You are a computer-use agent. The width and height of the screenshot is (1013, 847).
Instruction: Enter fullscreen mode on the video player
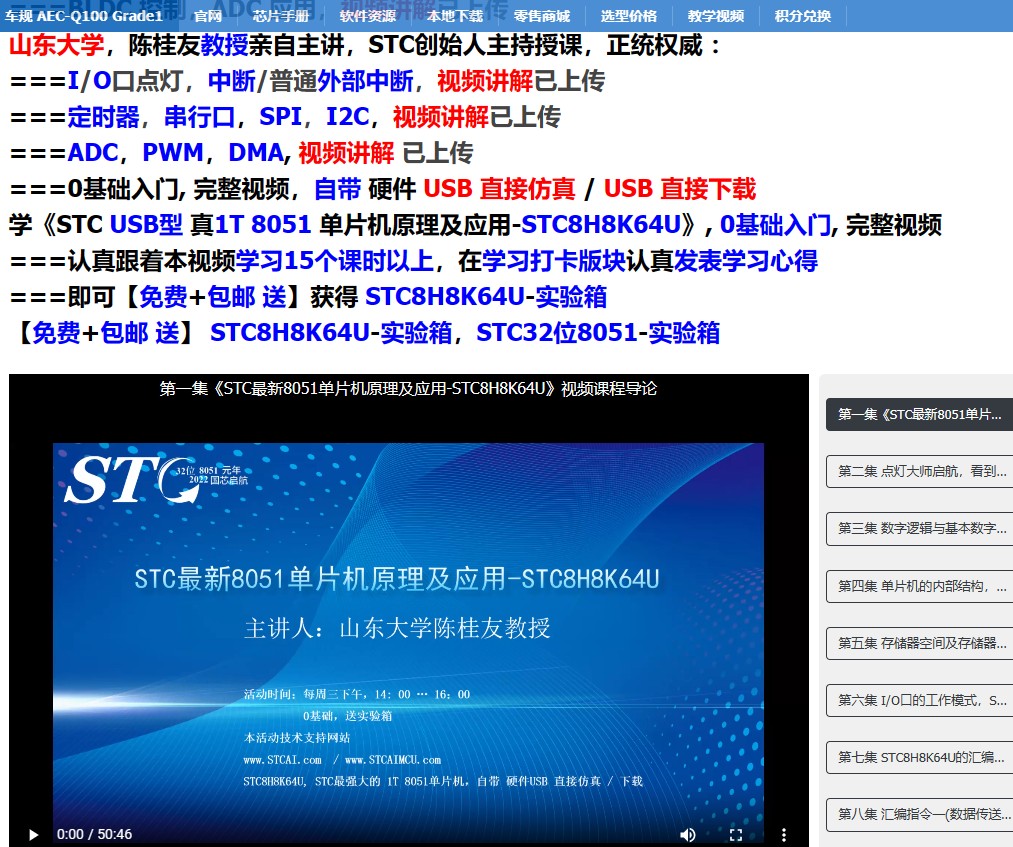tap(736, 835)
